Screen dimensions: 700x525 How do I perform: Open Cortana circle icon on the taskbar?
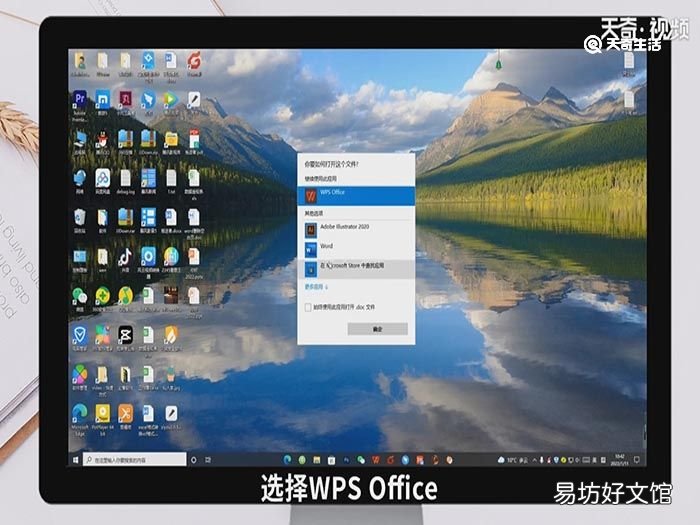click(x=194, y=459)
